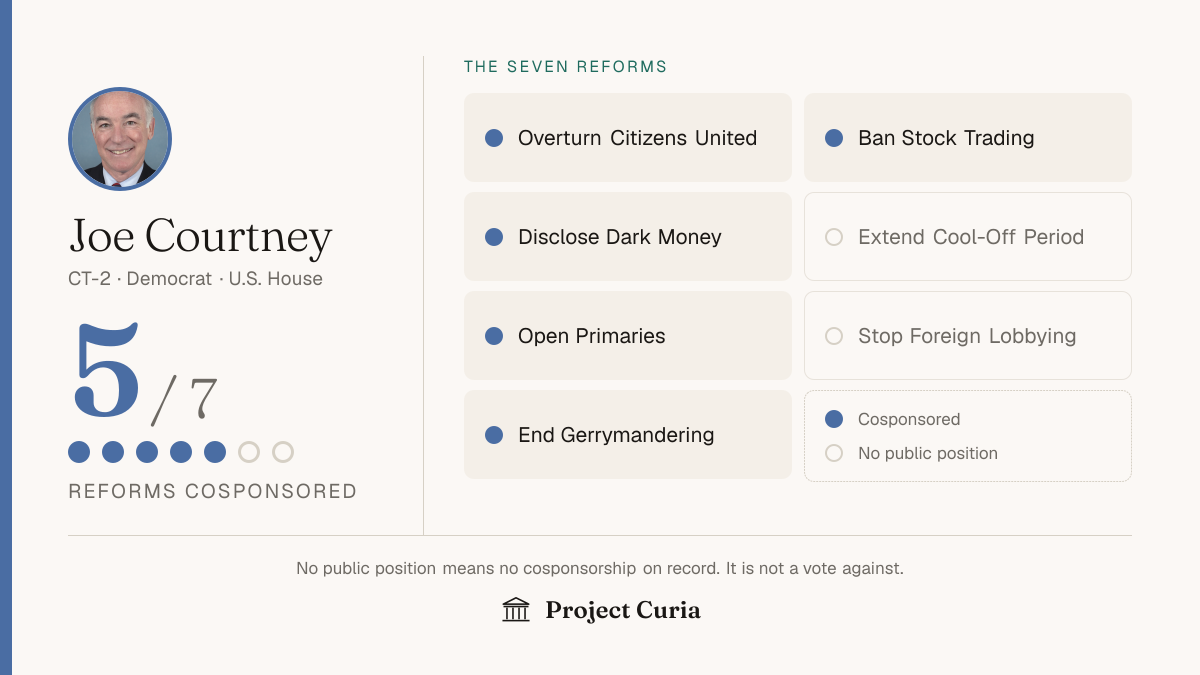1200x675 pixels.
Task: Click the first filled progress dot under the score
Action: coord(79,452)
